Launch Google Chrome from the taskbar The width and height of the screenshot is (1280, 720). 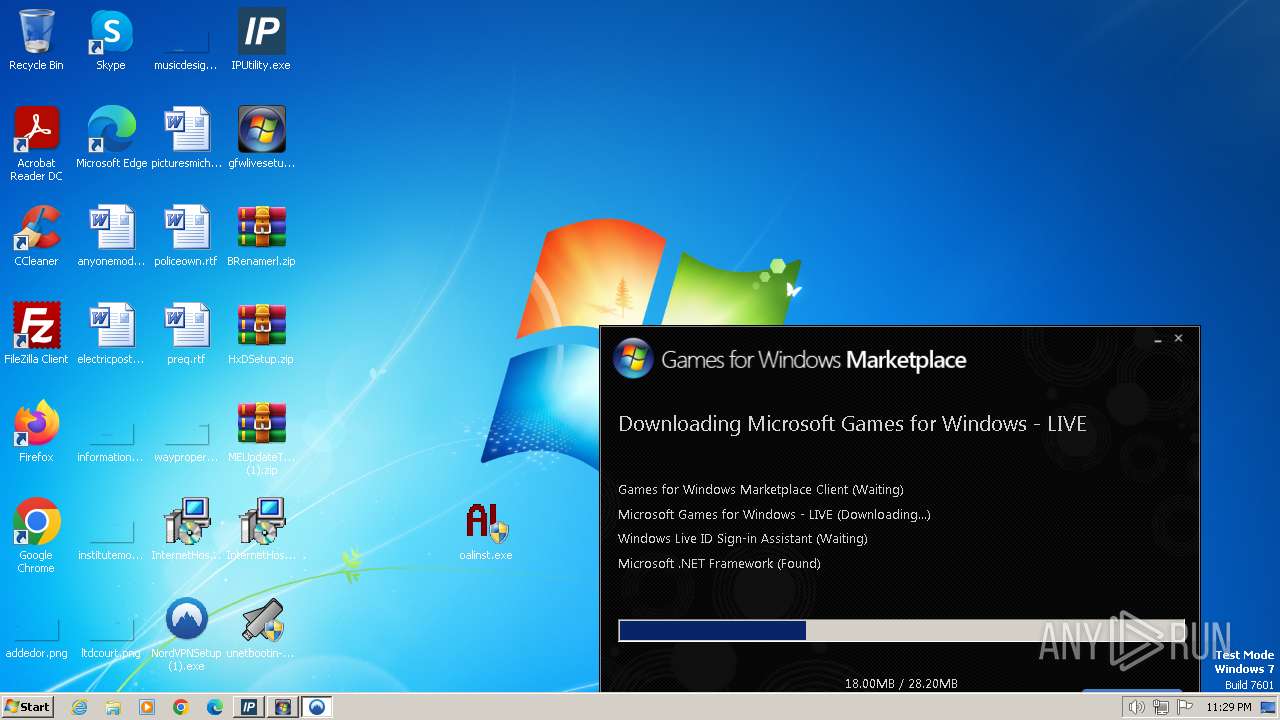click(181, 707)
